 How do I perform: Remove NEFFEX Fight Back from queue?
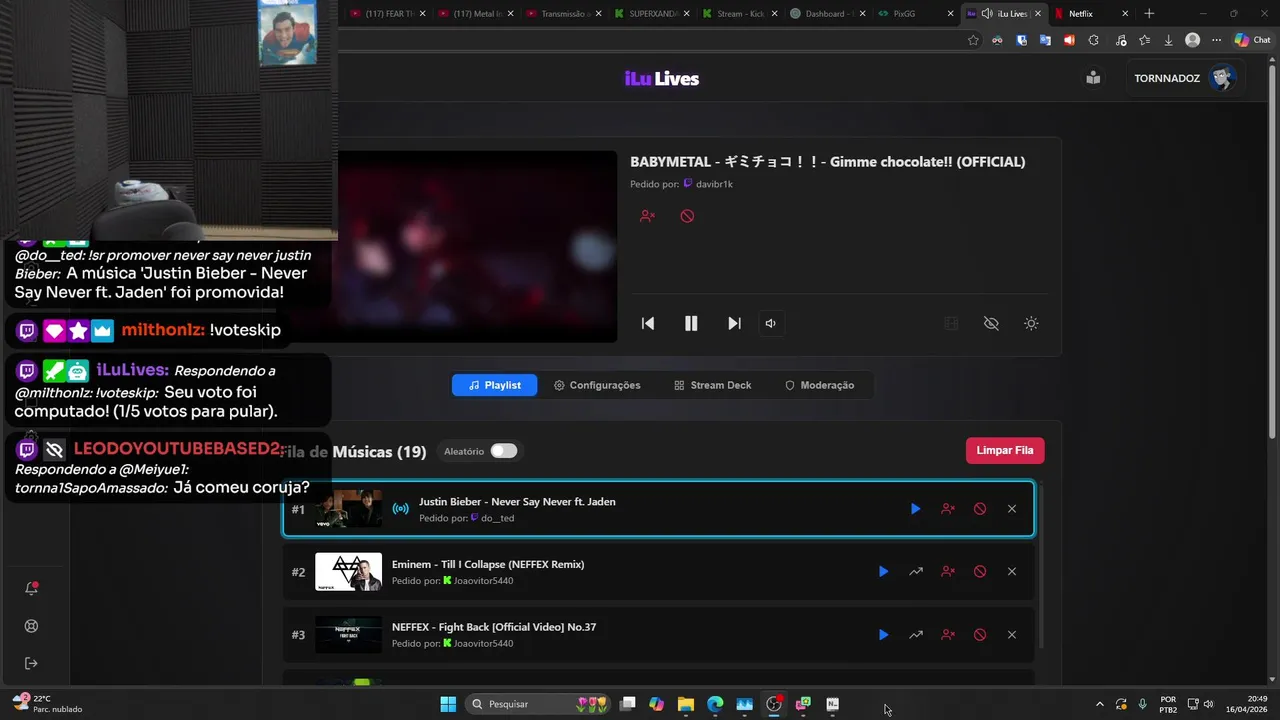pyautogui.click(x=1012, y=635)
